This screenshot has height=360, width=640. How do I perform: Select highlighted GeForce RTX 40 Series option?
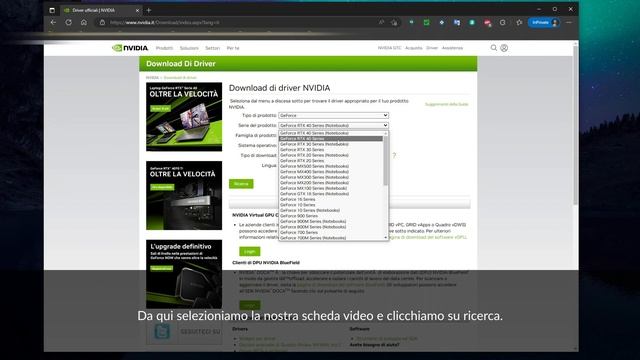point(331,139)
